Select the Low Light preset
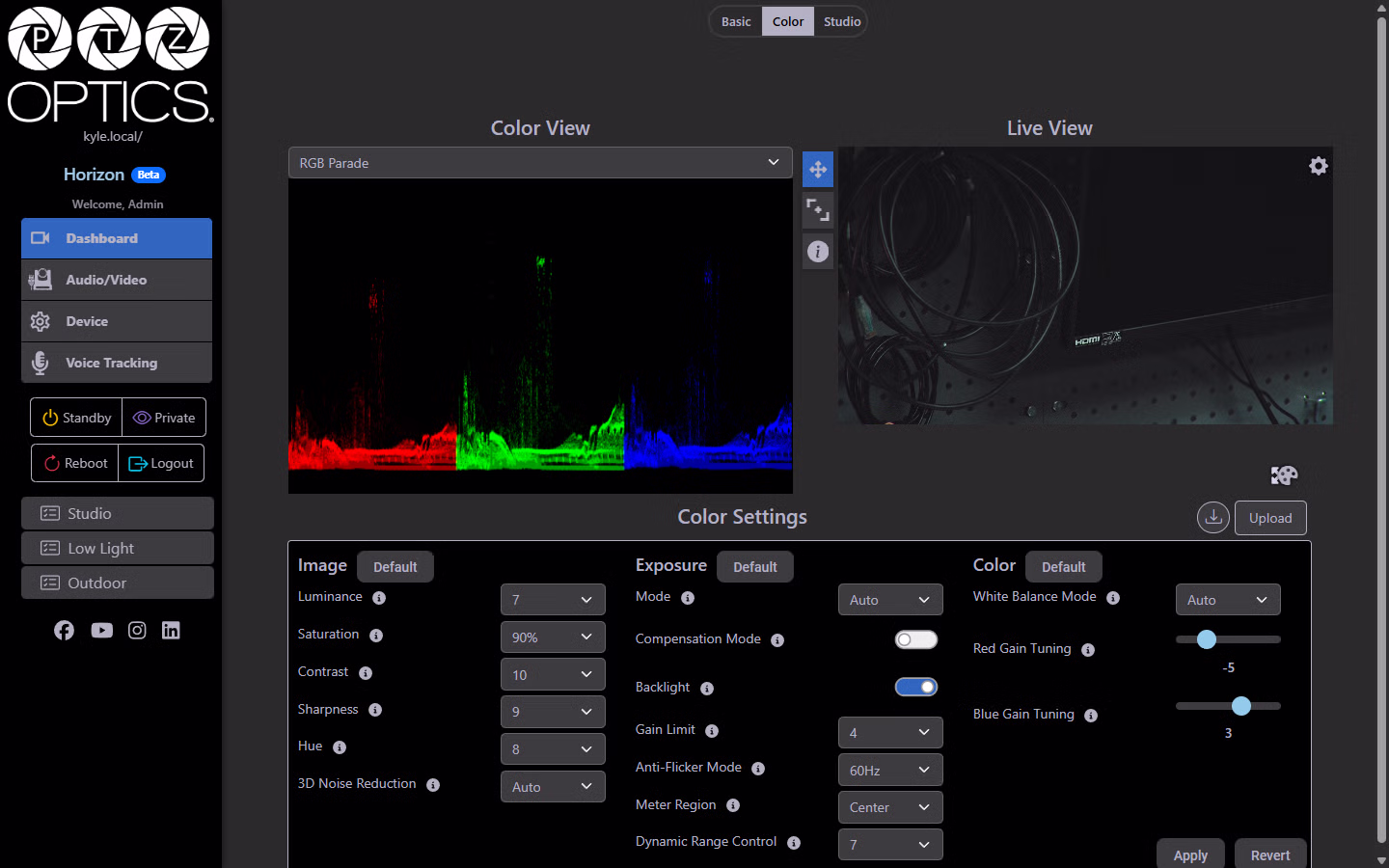Image resolution: width=1389 pixels, height=868 pixels. pos(118,548)
